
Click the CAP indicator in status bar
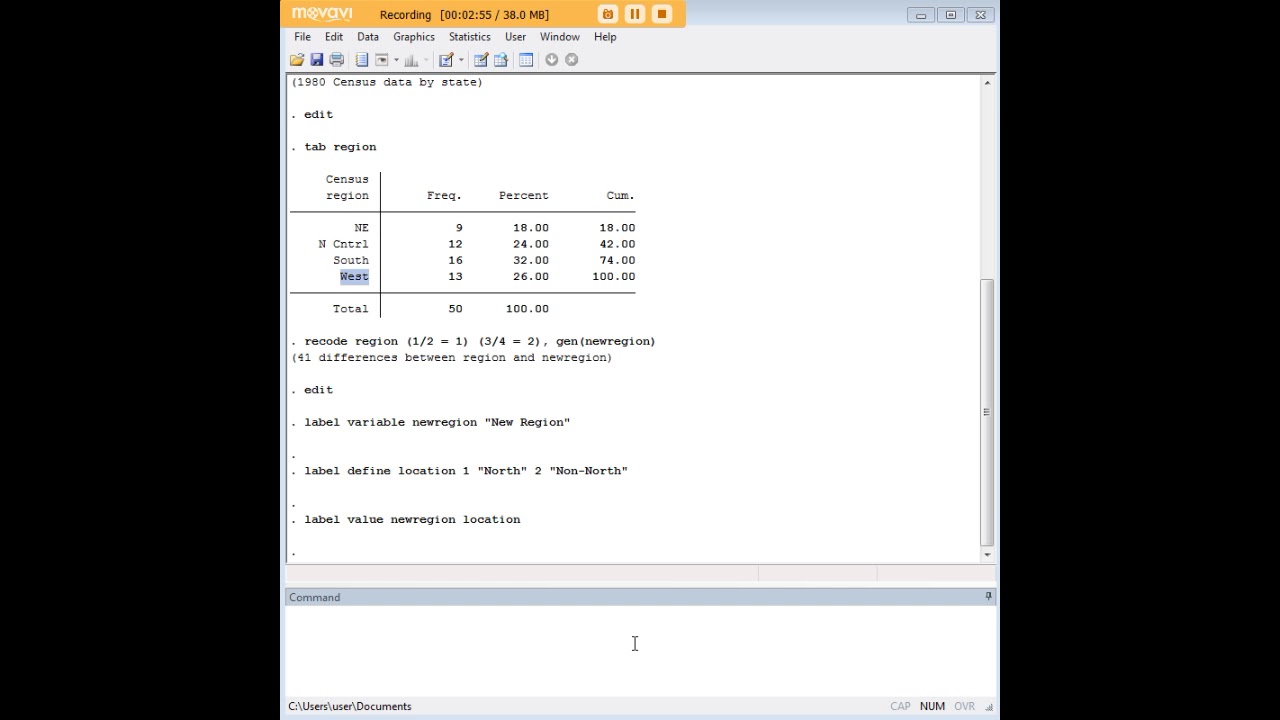pyautogui.click(x=900, y=706)
